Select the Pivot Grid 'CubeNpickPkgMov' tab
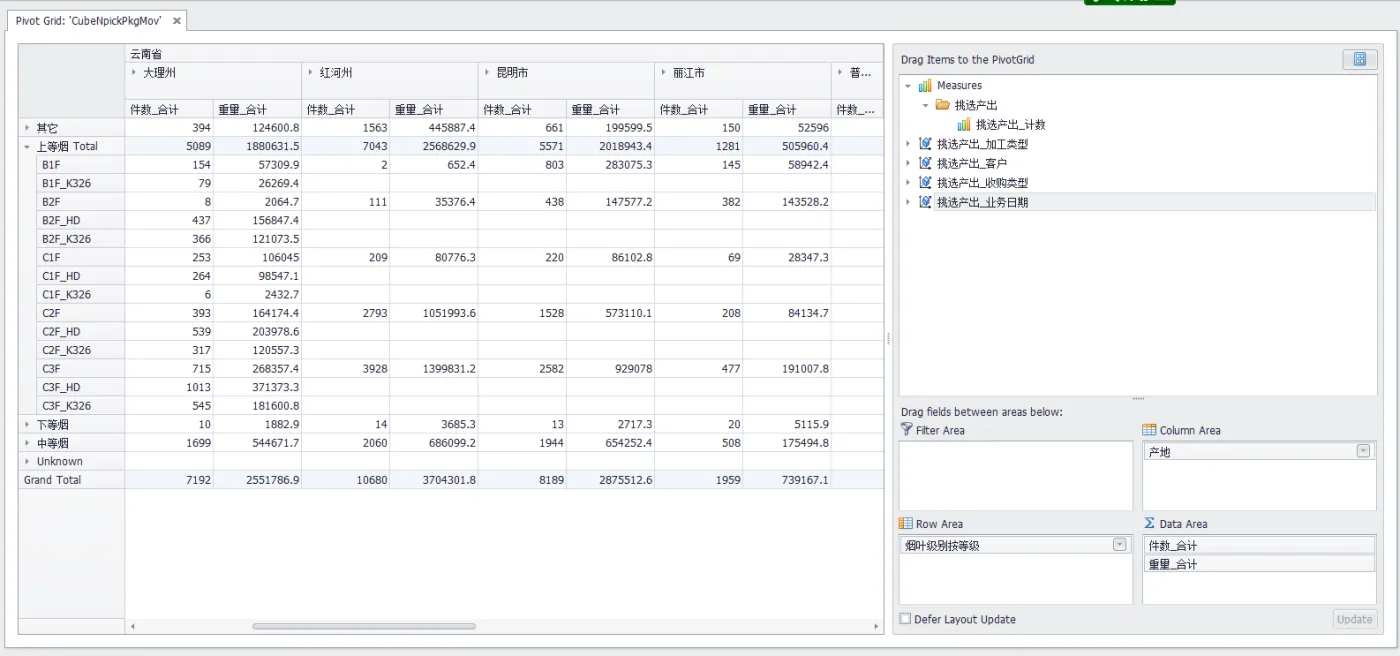 point(88,21)
